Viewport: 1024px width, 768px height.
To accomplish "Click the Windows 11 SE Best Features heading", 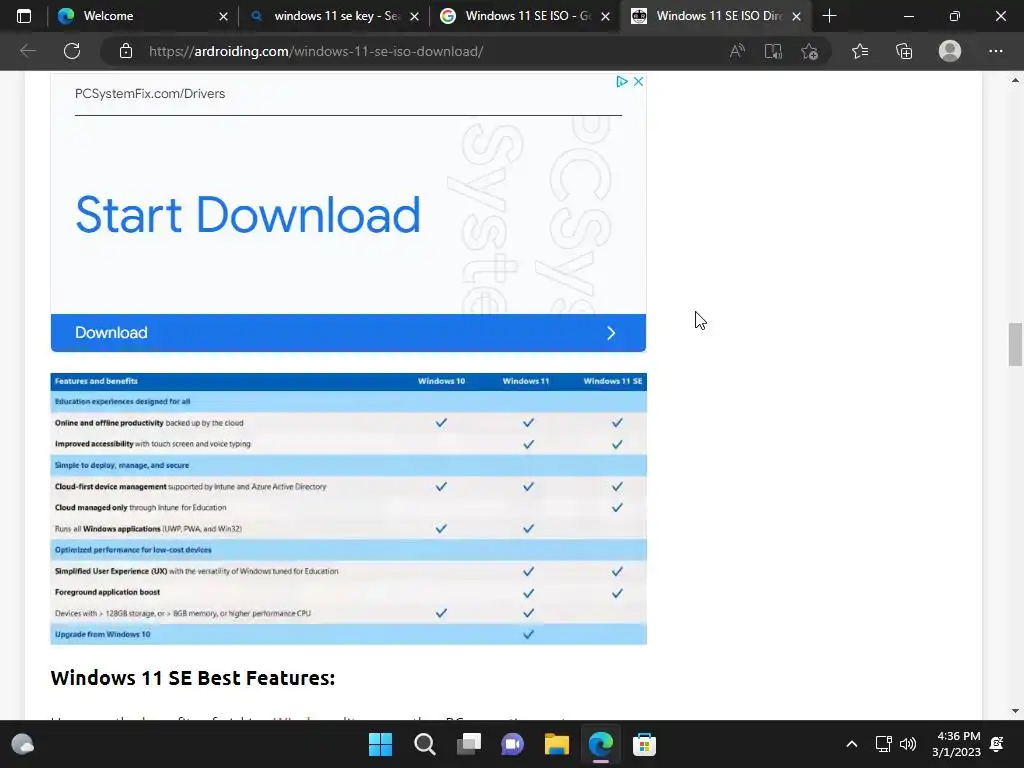I will [x=193, y=678].
